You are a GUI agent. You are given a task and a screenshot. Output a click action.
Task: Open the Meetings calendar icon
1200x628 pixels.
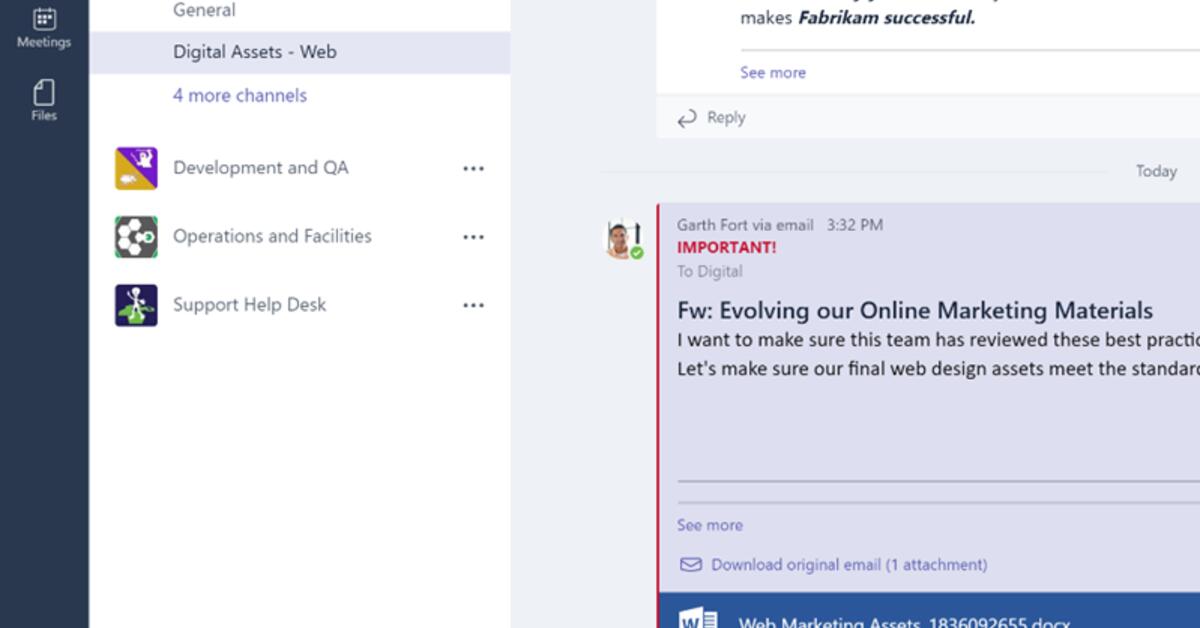tap(44, 20)
